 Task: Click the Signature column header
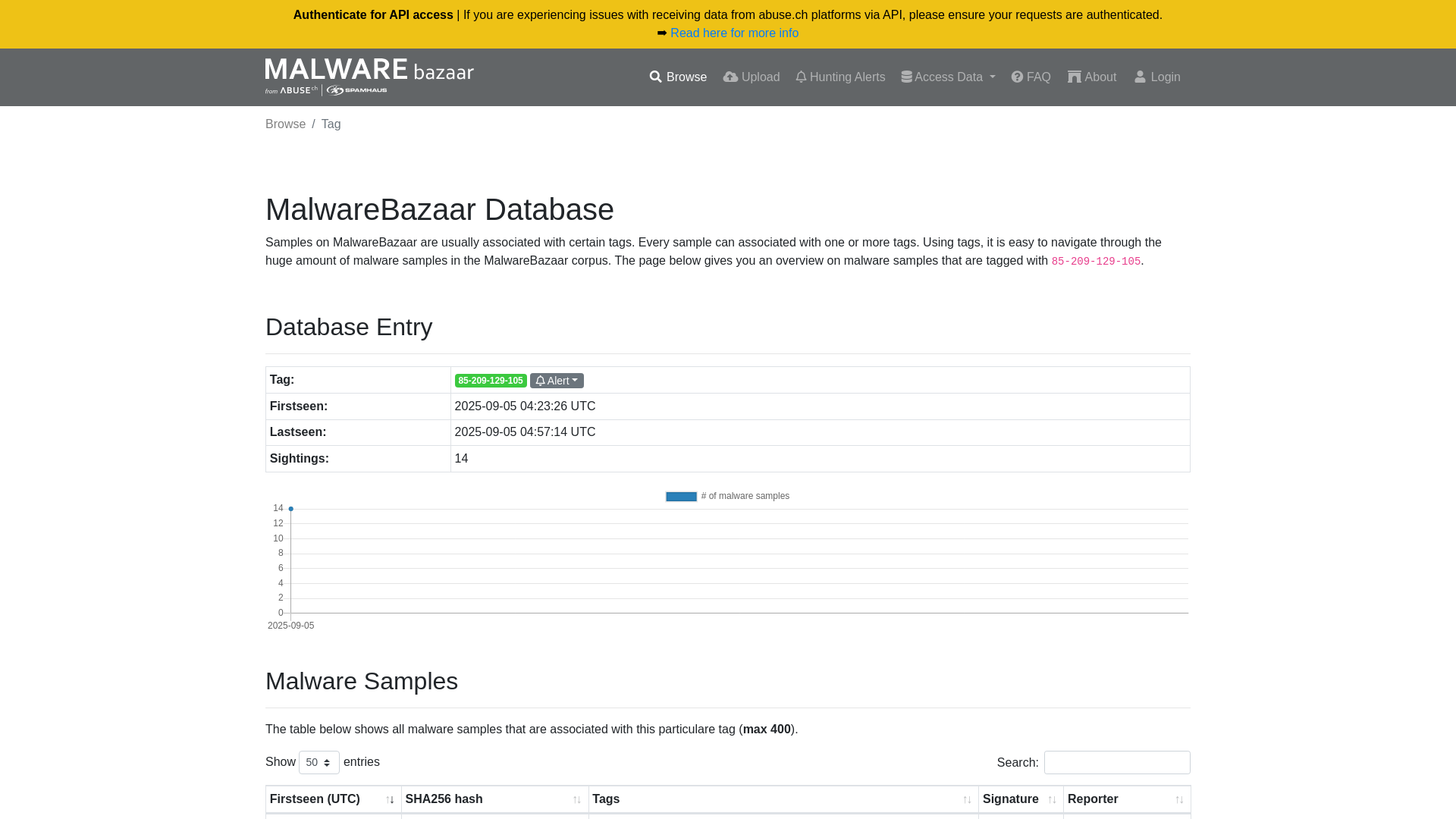[1021, 799]
